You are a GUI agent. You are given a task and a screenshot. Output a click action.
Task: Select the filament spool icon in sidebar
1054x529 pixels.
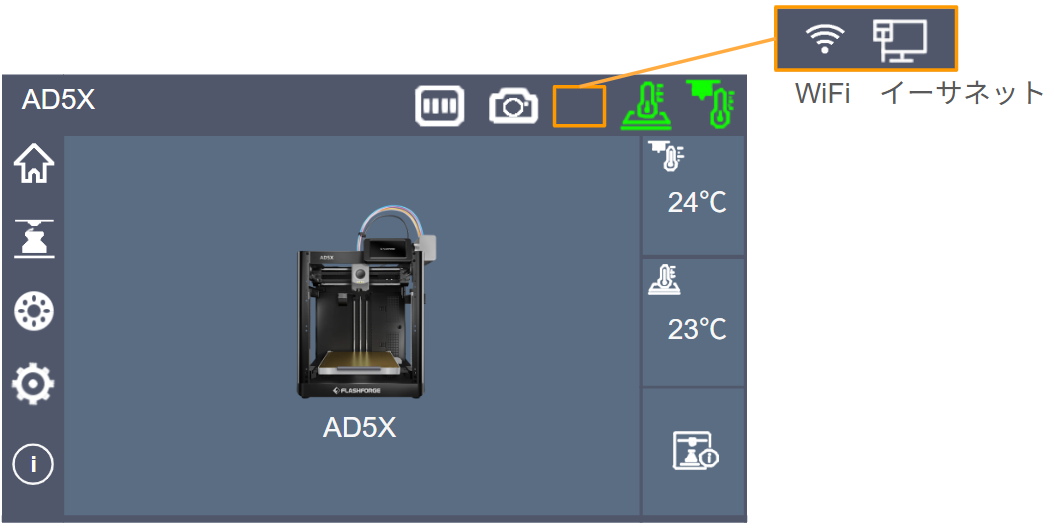click(x=34, y=311)
